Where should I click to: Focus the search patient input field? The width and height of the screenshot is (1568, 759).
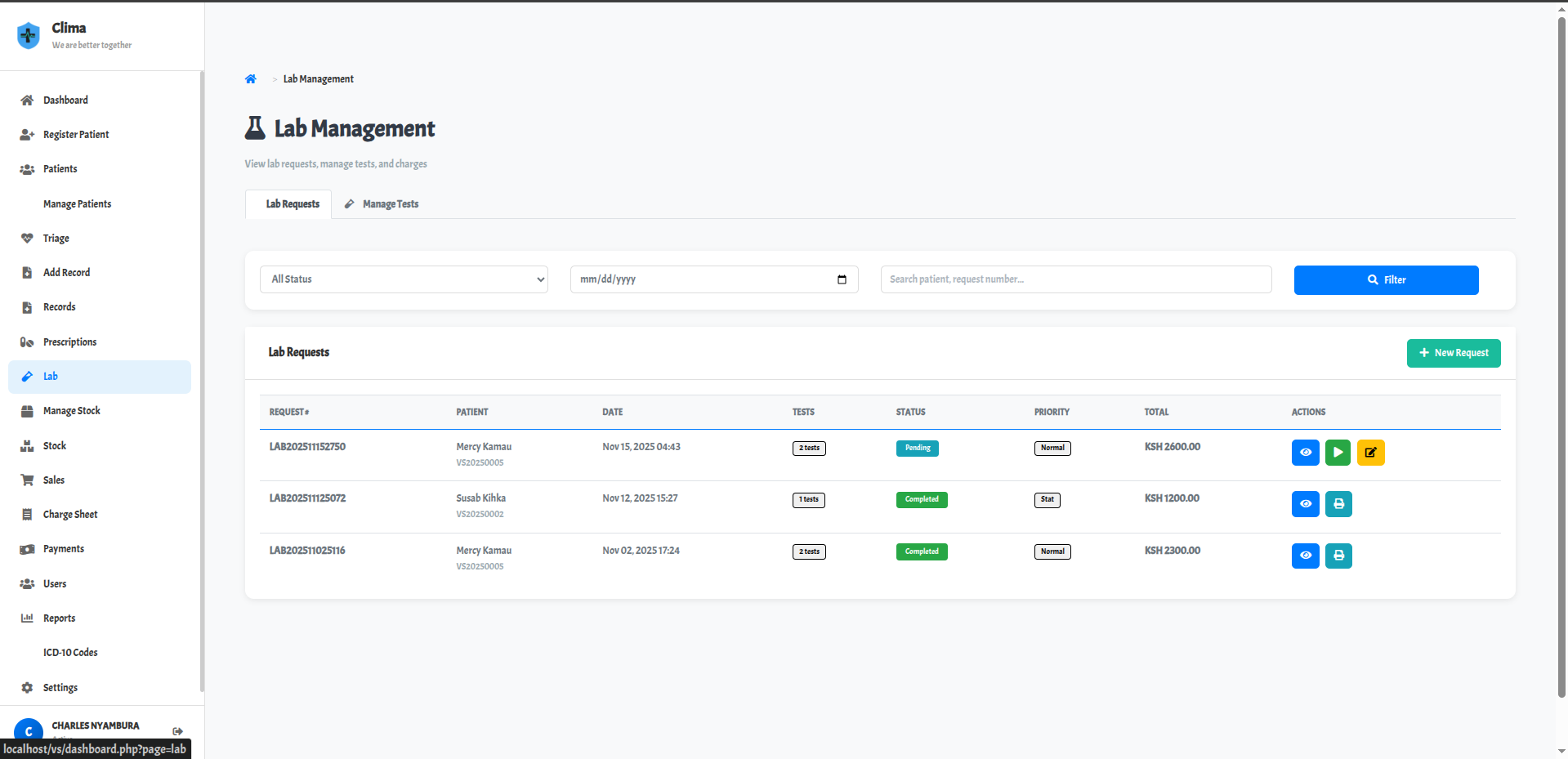(1075, 279)
